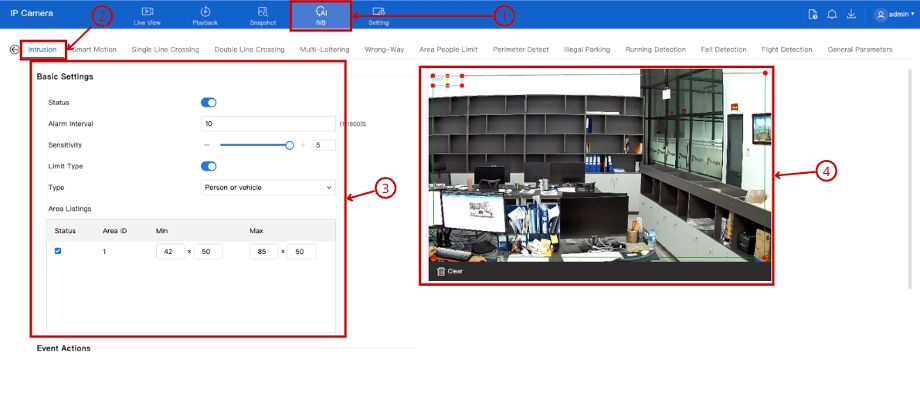Open the Snapshot section
The width and height of the screenshot is (920, 408).
(262, 16)
